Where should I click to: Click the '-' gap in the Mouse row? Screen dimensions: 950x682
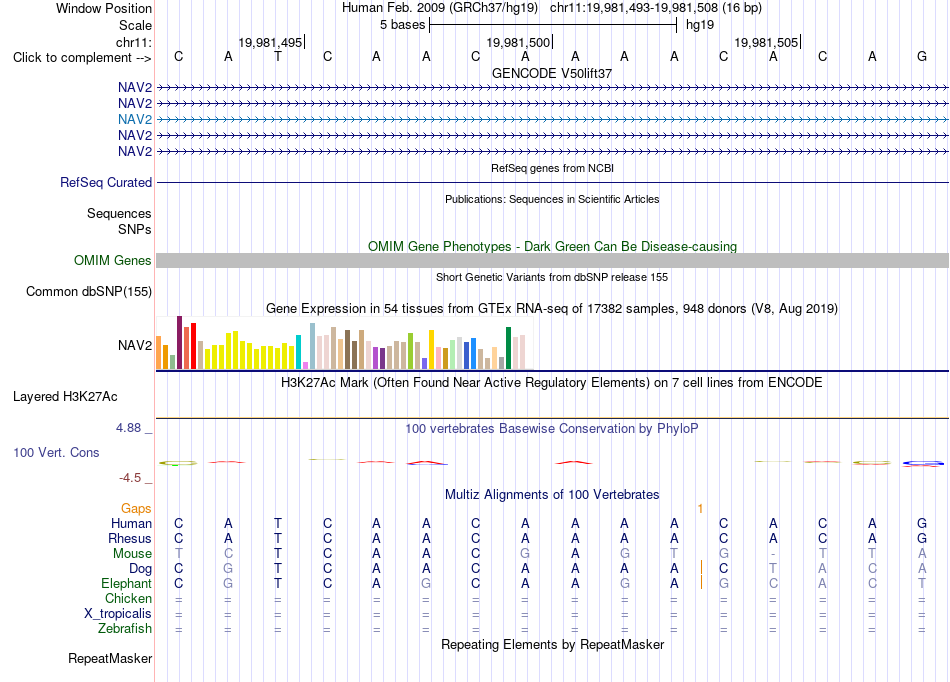pyautogui.click(x=773, y=554)
